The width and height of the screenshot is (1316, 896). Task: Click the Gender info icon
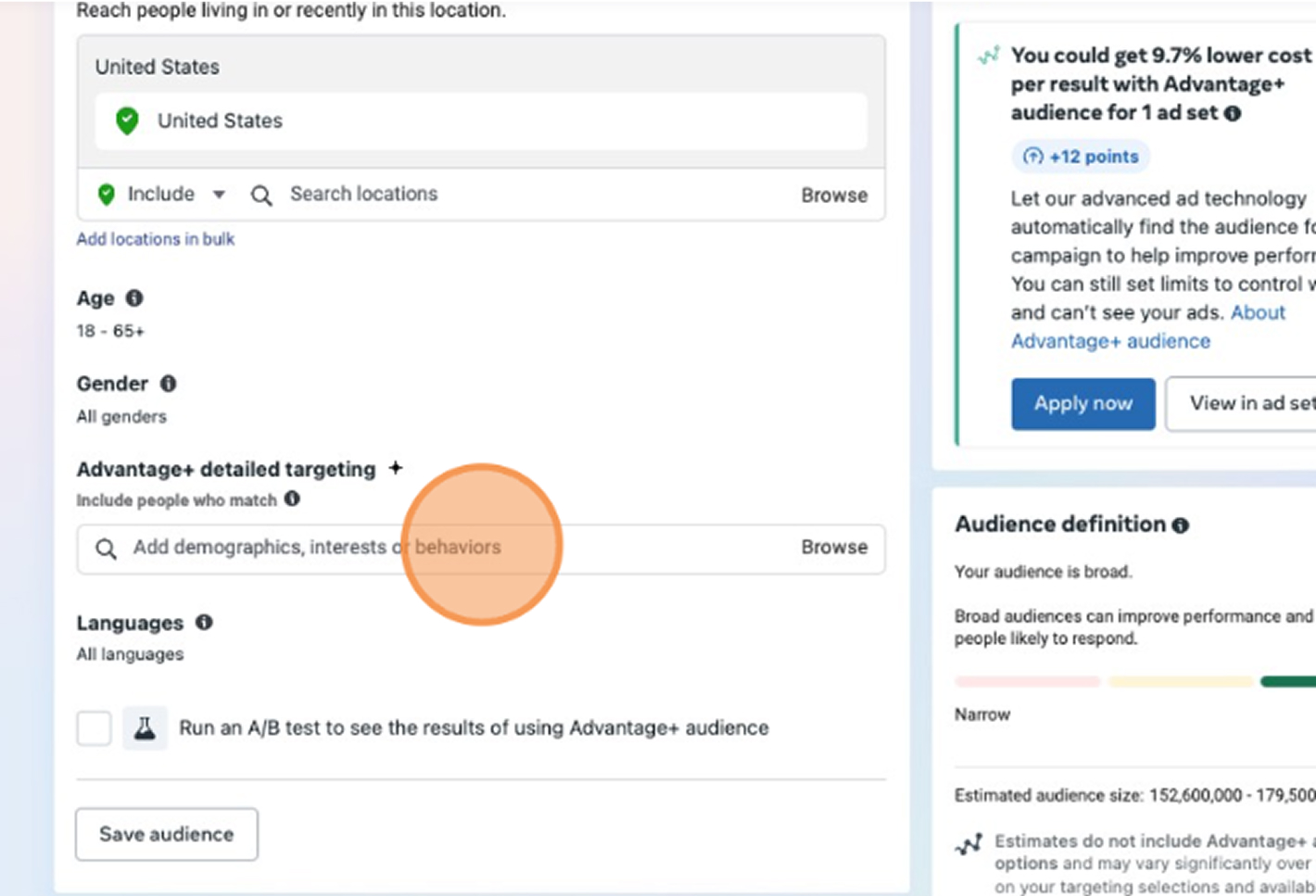168,384
